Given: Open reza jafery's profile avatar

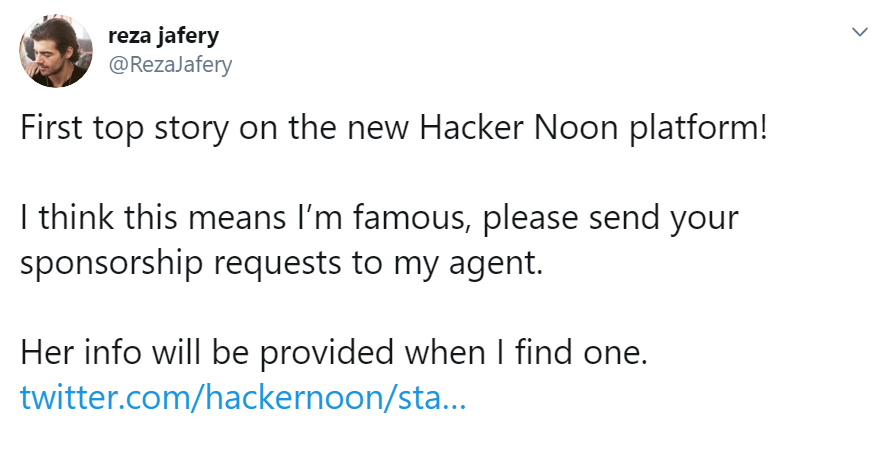Looking at the screenshot, I should 56,51.
